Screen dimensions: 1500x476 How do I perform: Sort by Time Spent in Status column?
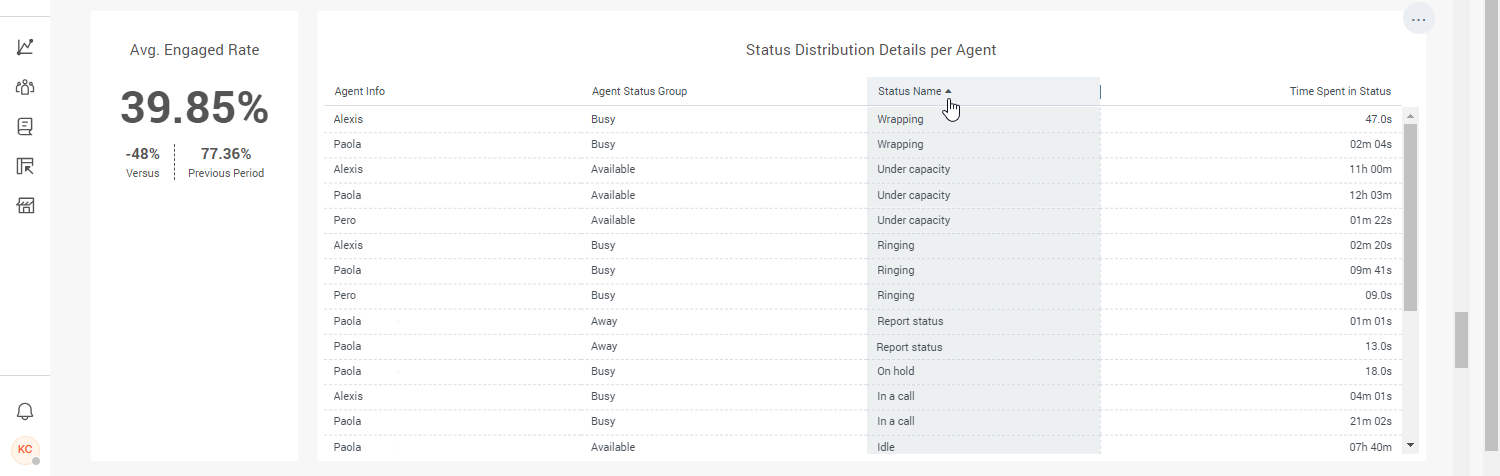[x=1340, y=91]
